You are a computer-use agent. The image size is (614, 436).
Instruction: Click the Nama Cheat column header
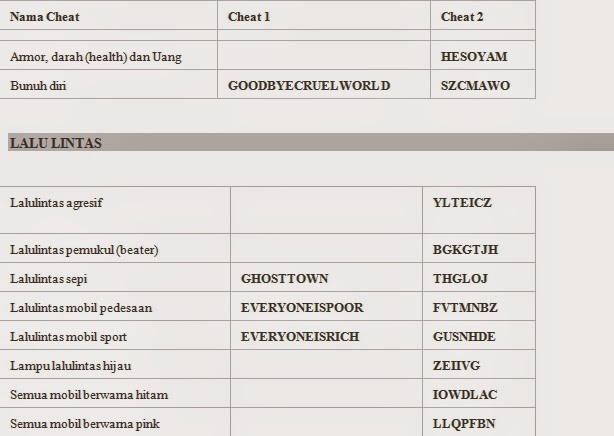(x=45, y=17)
